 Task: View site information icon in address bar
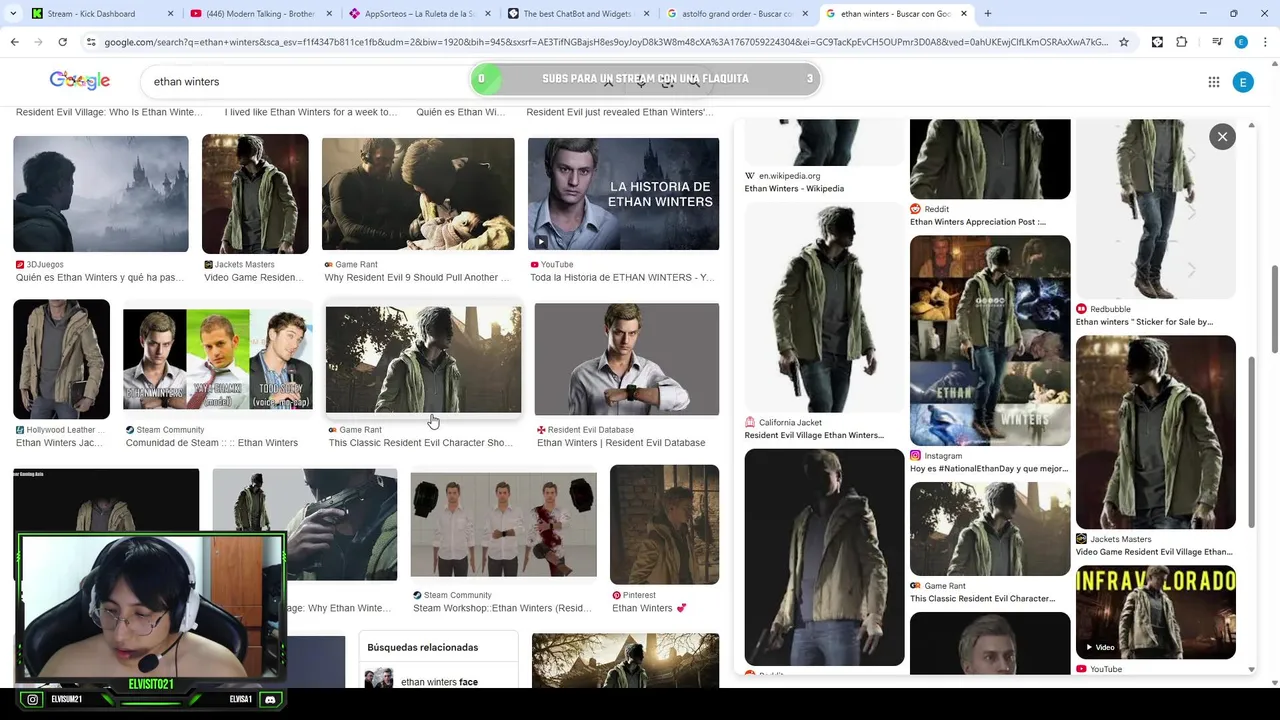tap(91, 42)
